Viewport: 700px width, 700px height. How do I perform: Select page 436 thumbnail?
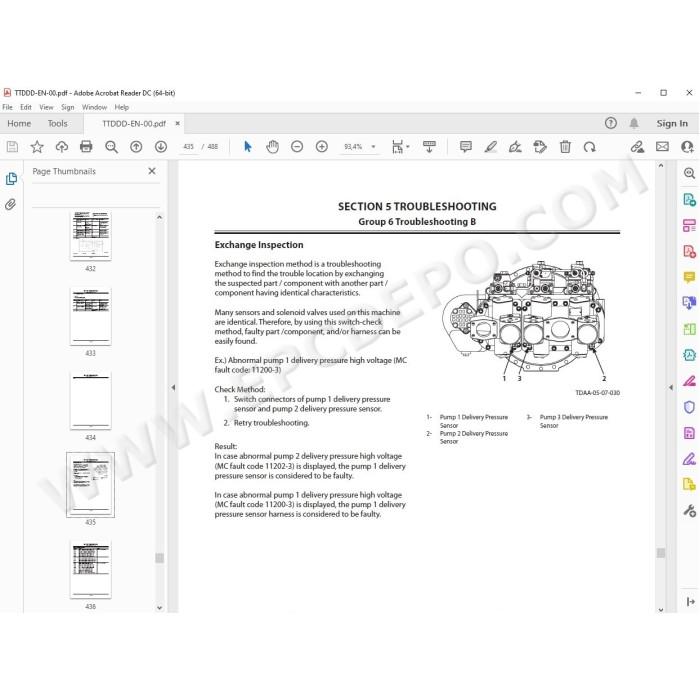tap(91, 569)
